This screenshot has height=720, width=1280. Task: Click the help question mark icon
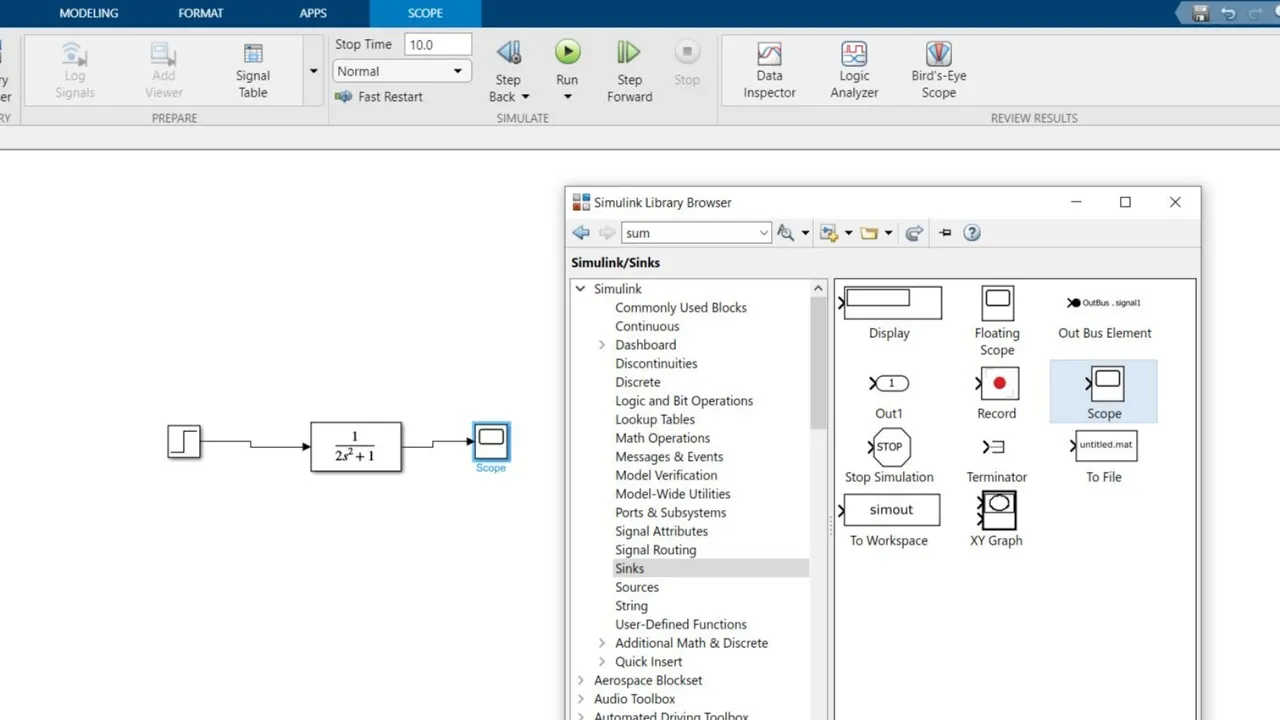(972, 233)
